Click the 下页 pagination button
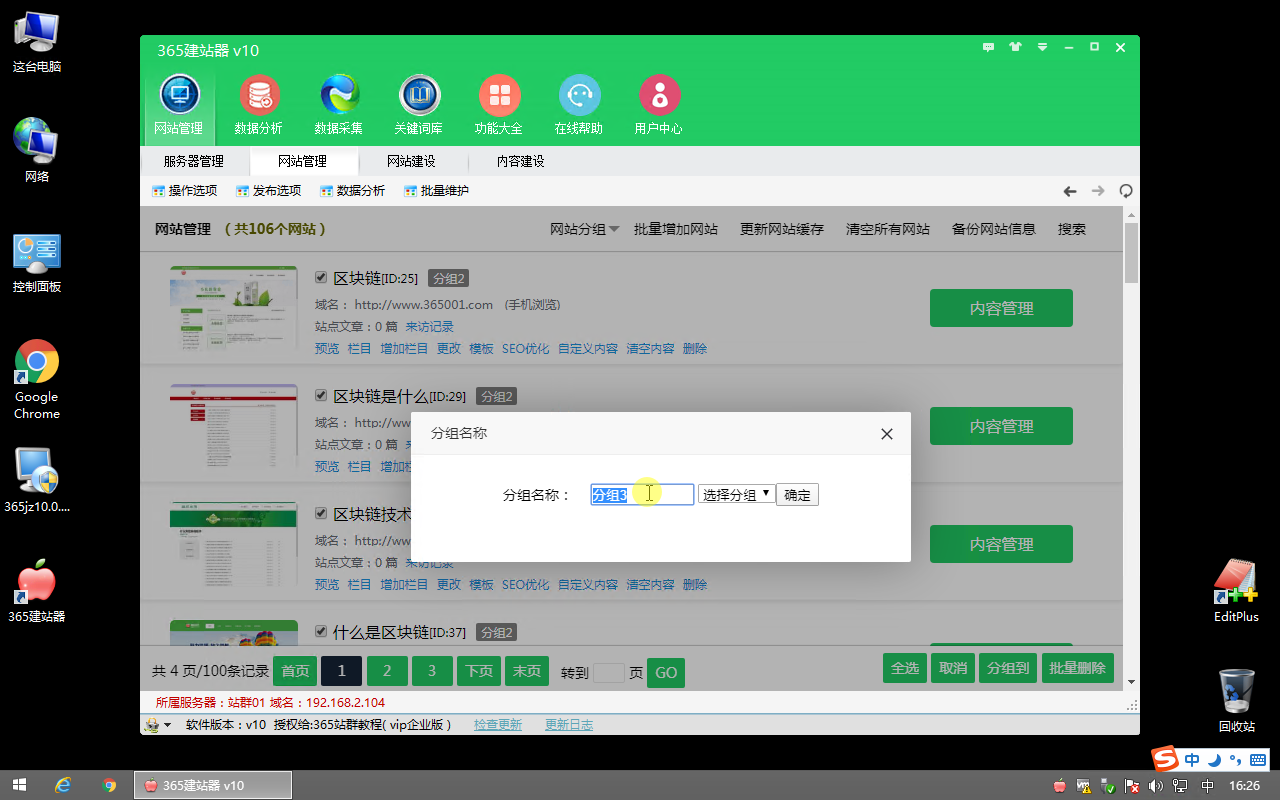Image resolution: width=1280 pixels, height=800 pixels. pyautogui.click(x=478, y=671)
